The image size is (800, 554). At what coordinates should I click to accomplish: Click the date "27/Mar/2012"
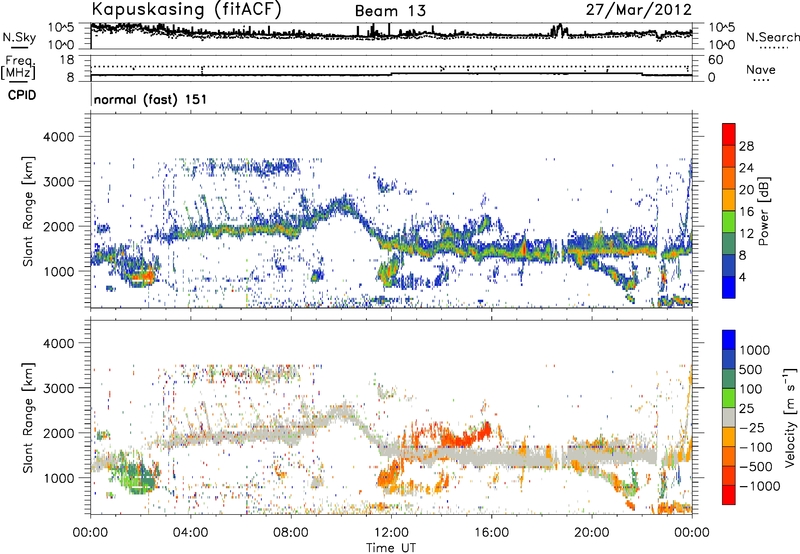(x=639, y=10)
